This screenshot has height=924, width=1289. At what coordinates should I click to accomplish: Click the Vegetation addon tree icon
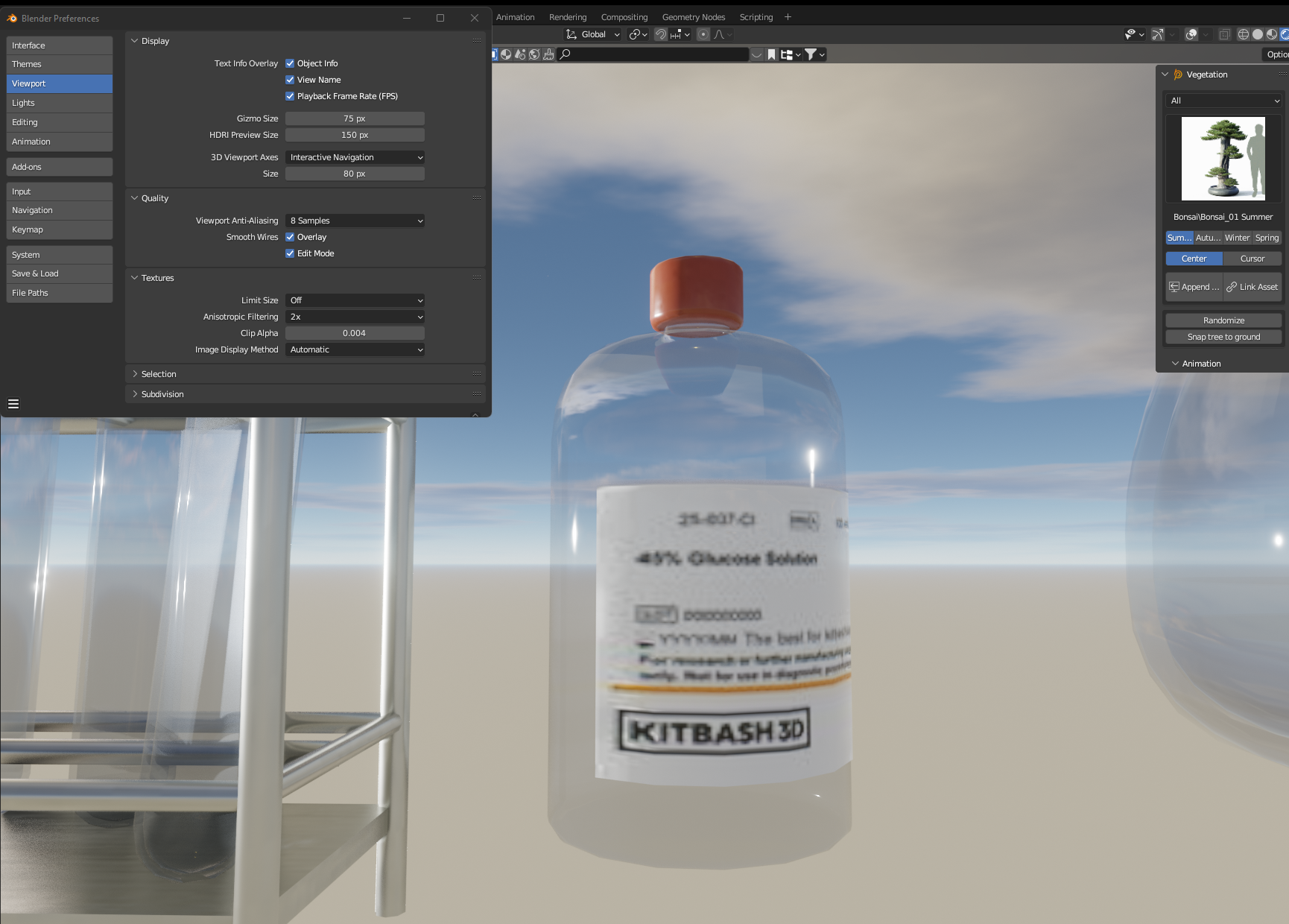coord(1178,75)
